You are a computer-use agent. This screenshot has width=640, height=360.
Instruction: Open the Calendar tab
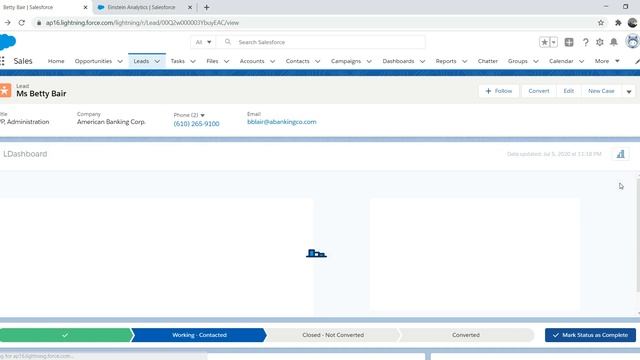coord(561,61)
